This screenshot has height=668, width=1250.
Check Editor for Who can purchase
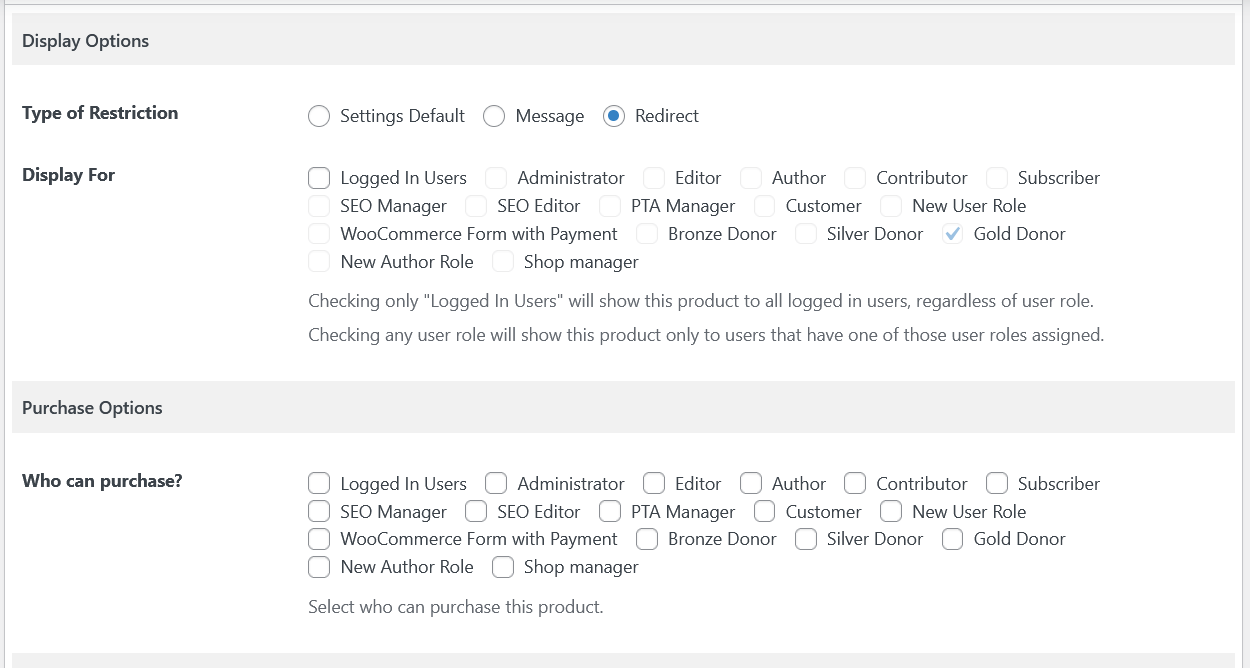tap(654, 484)
